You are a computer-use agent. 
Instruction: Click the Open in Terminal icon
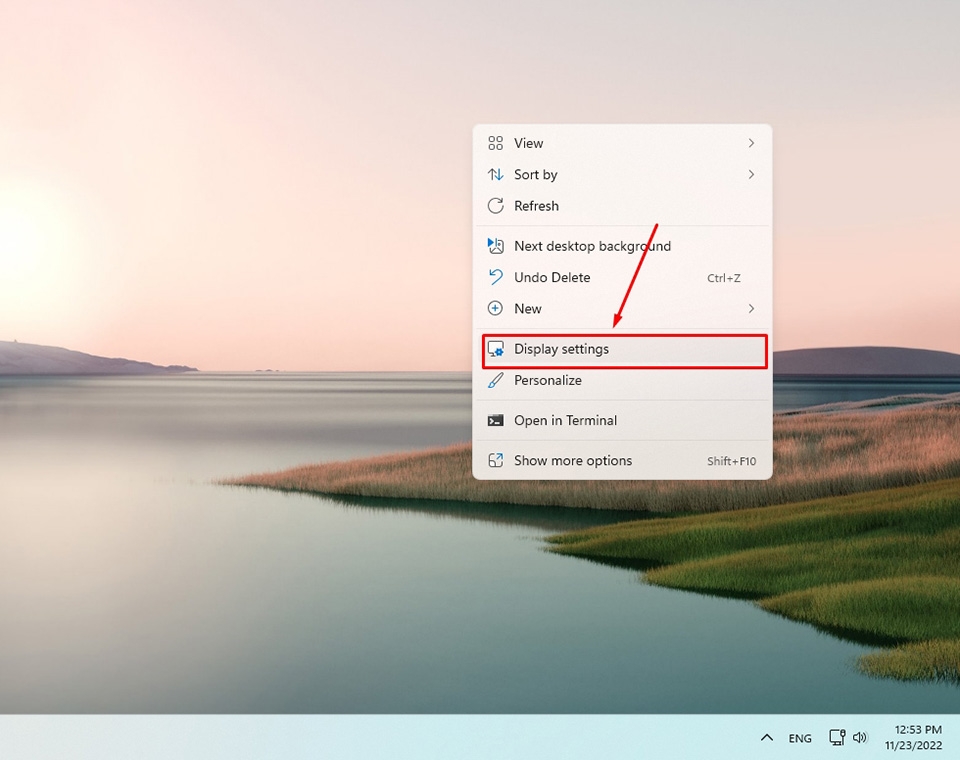pyautogui.click(x=496, y=420)
